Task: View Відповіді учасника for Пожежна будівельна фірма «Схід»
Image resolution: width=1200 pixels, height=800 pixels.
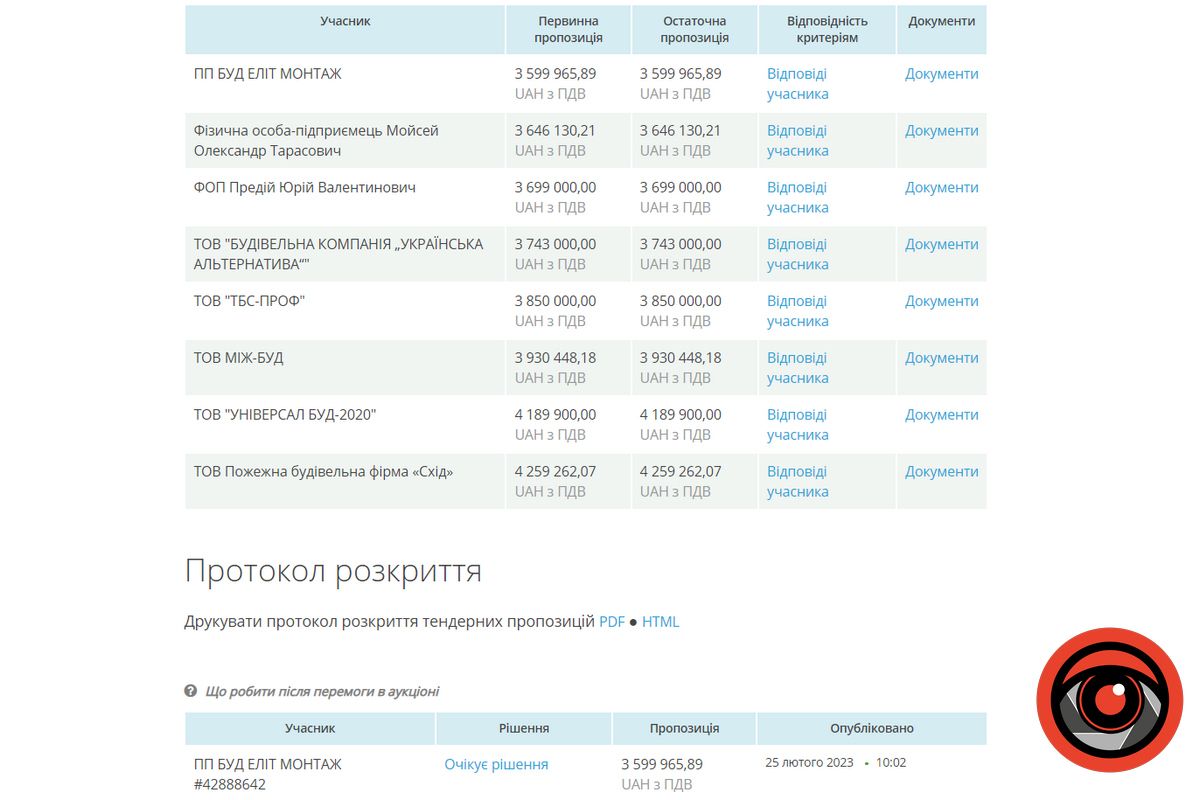Action: coord(797,481)
